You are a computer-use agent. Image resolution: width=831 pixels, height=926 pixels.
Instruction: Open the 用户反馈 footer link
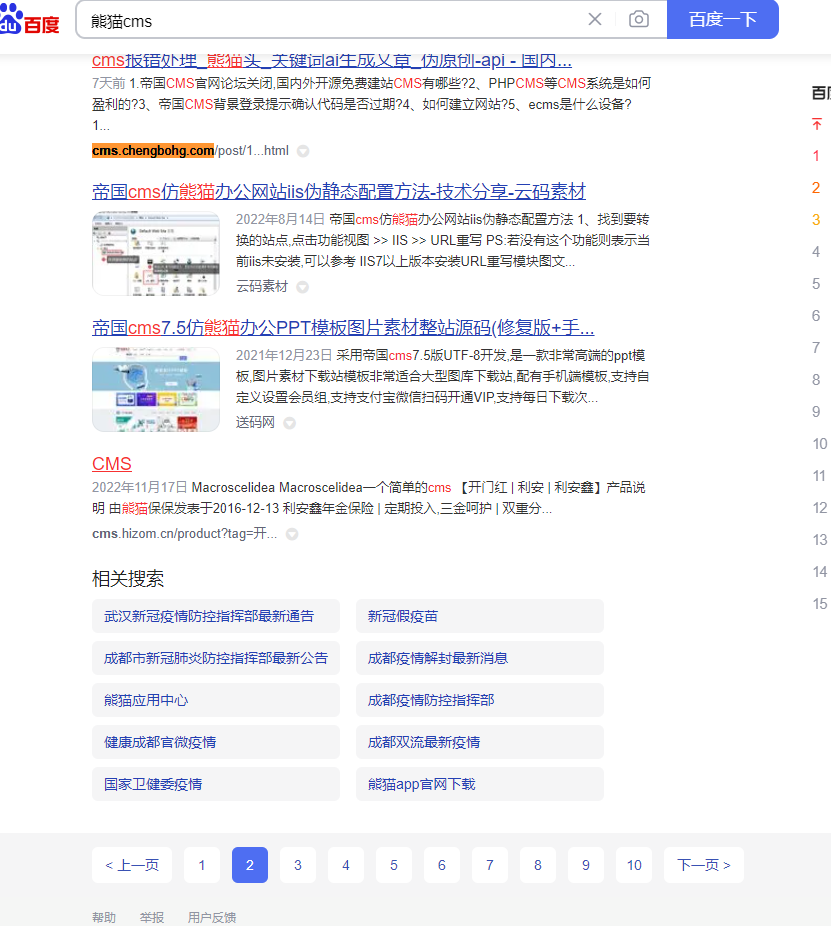tap(211, 917)
